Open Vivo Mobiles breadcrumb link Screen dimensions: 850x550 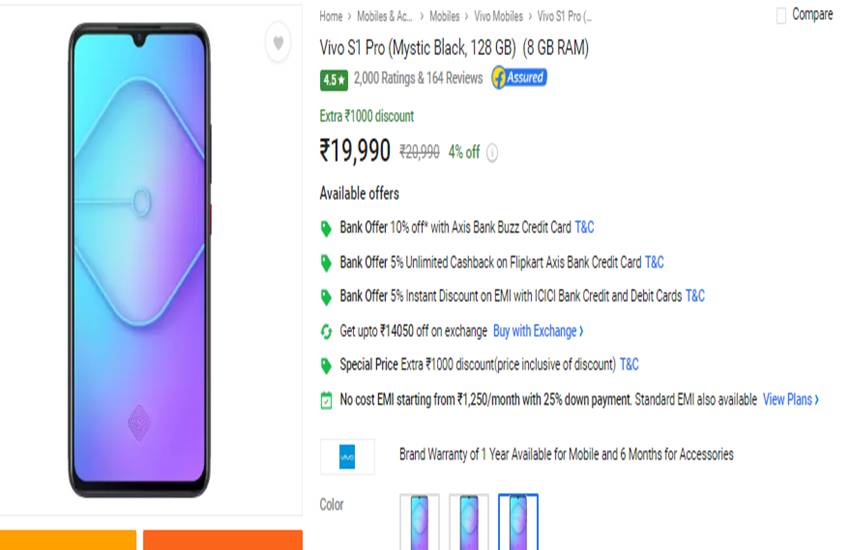click(x=497, y=16)
